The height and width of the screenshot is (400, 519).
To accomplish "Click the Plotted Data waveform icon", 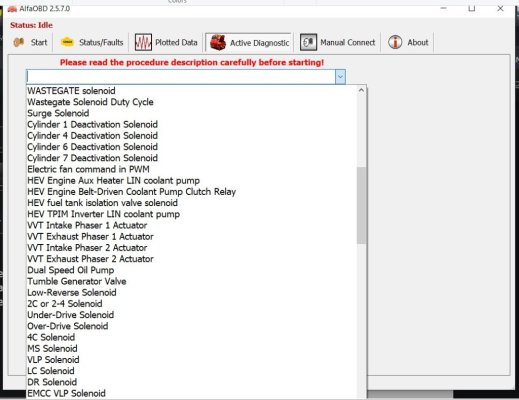I will pyautogui.click(x=143, y=42).
